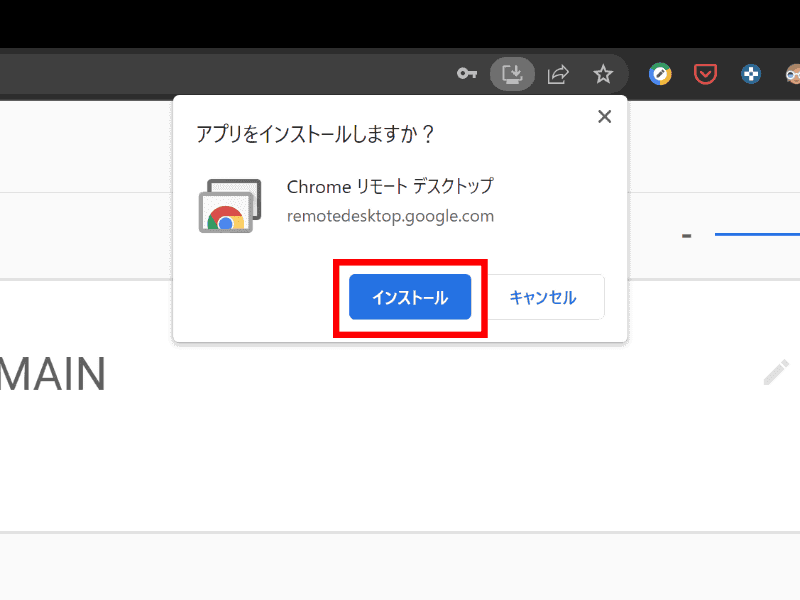Click the キャンセル button
This screenshot has height=600, width=800.
542,297
